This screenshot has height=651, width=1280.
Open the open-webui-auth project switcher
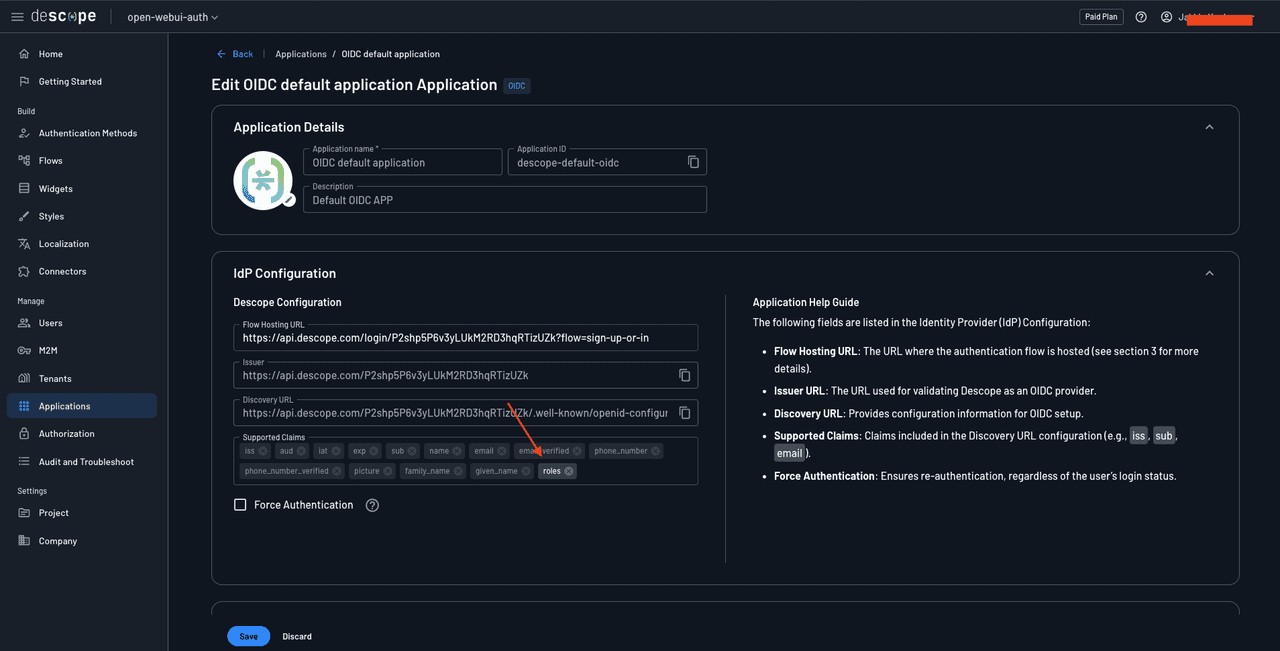[170, 16]
